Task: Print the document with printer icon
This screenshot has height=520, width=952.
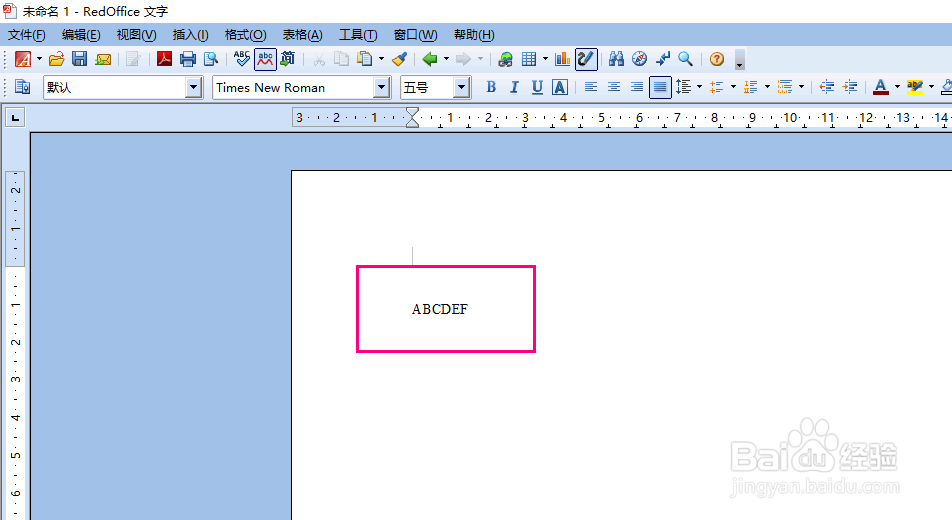Action: click(188, 59)
